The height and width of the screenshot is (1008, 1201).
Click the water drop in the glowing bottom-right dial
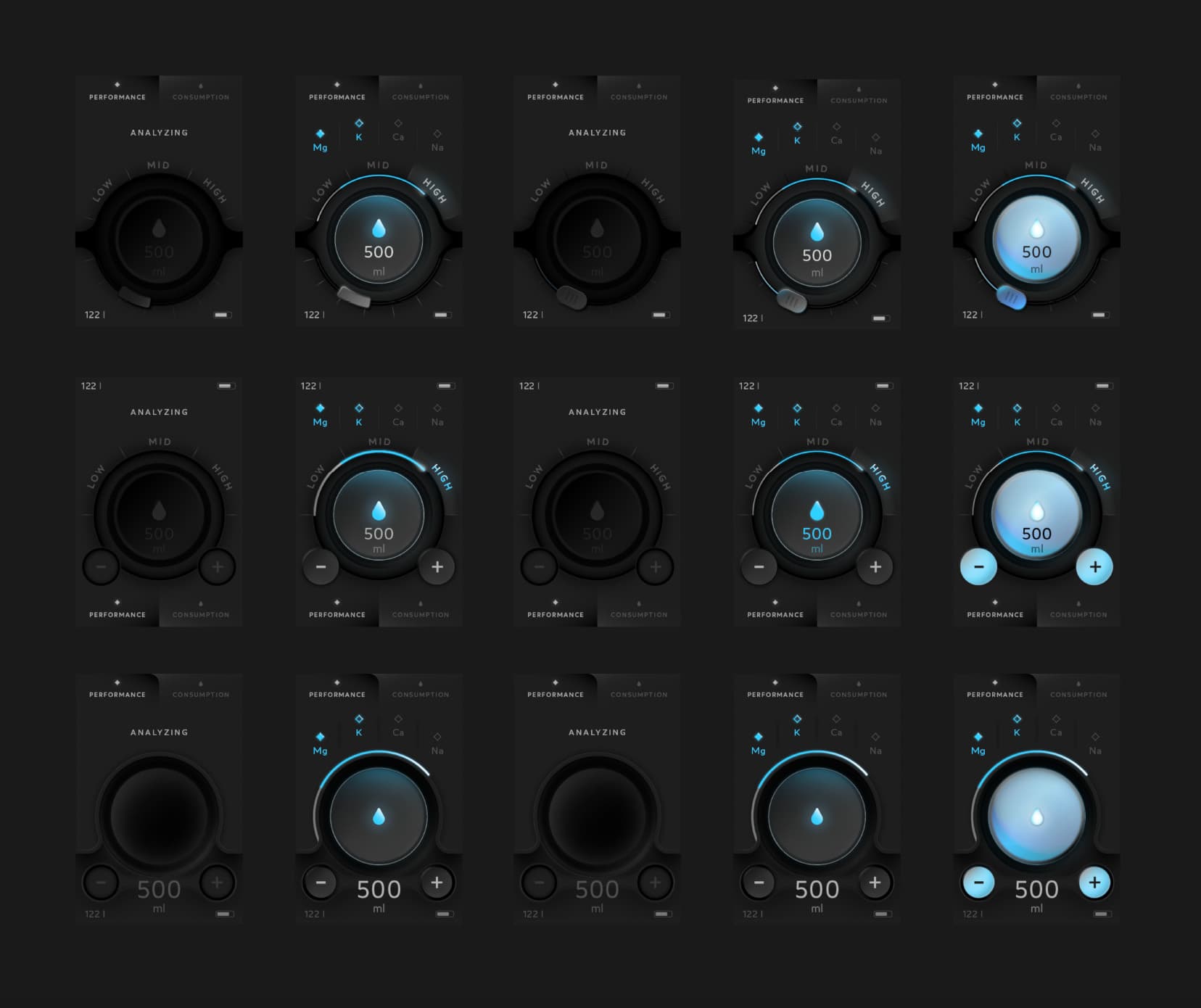pos(1036,817)
